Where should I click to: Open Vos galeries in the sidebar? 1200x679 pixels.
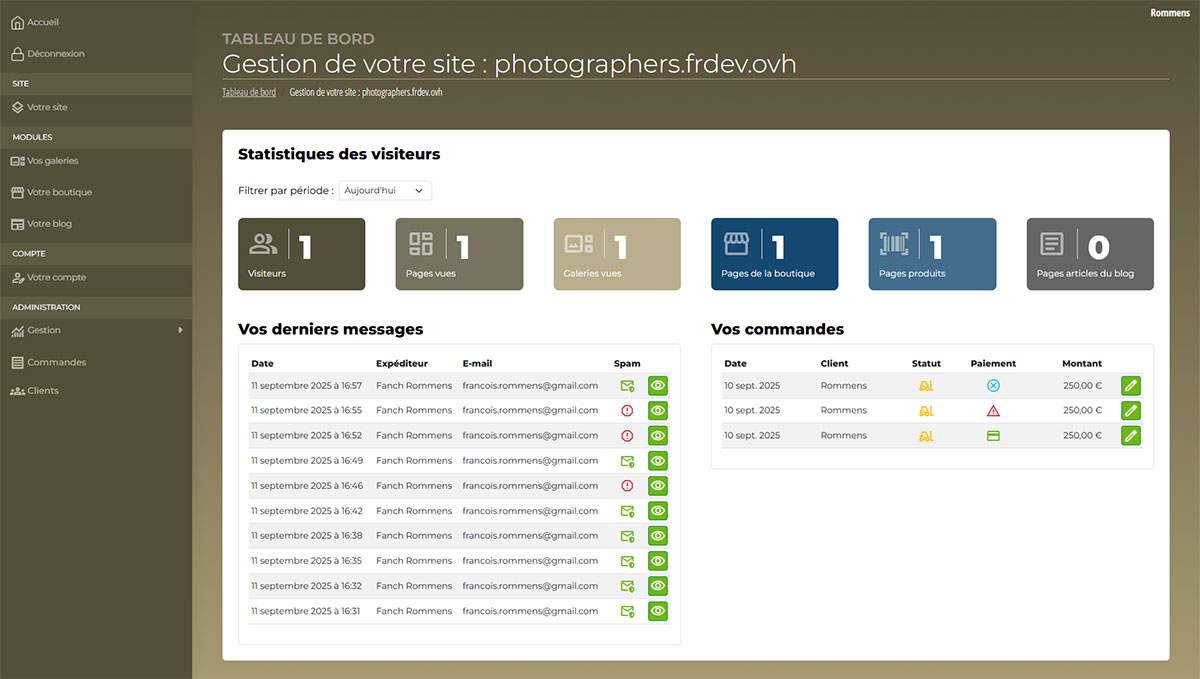52,161
